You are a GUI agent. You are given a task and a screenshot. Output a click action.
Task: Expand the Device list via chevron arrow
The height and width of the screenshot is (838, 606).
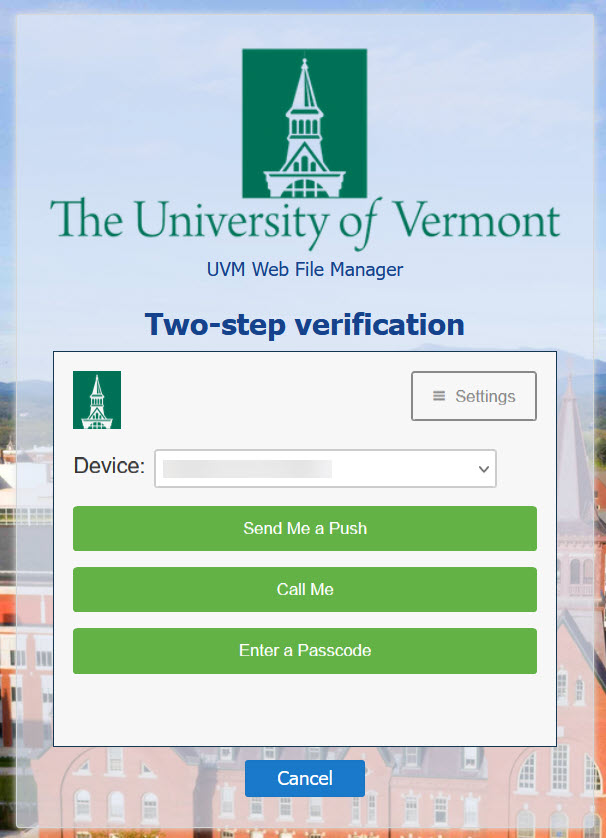[484, 469]
